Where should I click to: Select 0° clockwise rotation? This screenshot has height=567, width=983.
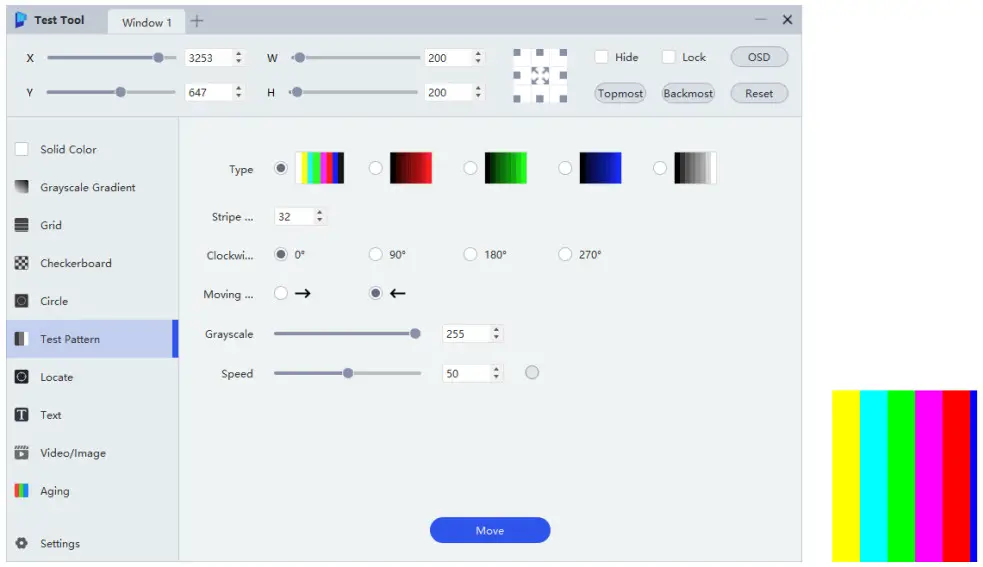281,255
